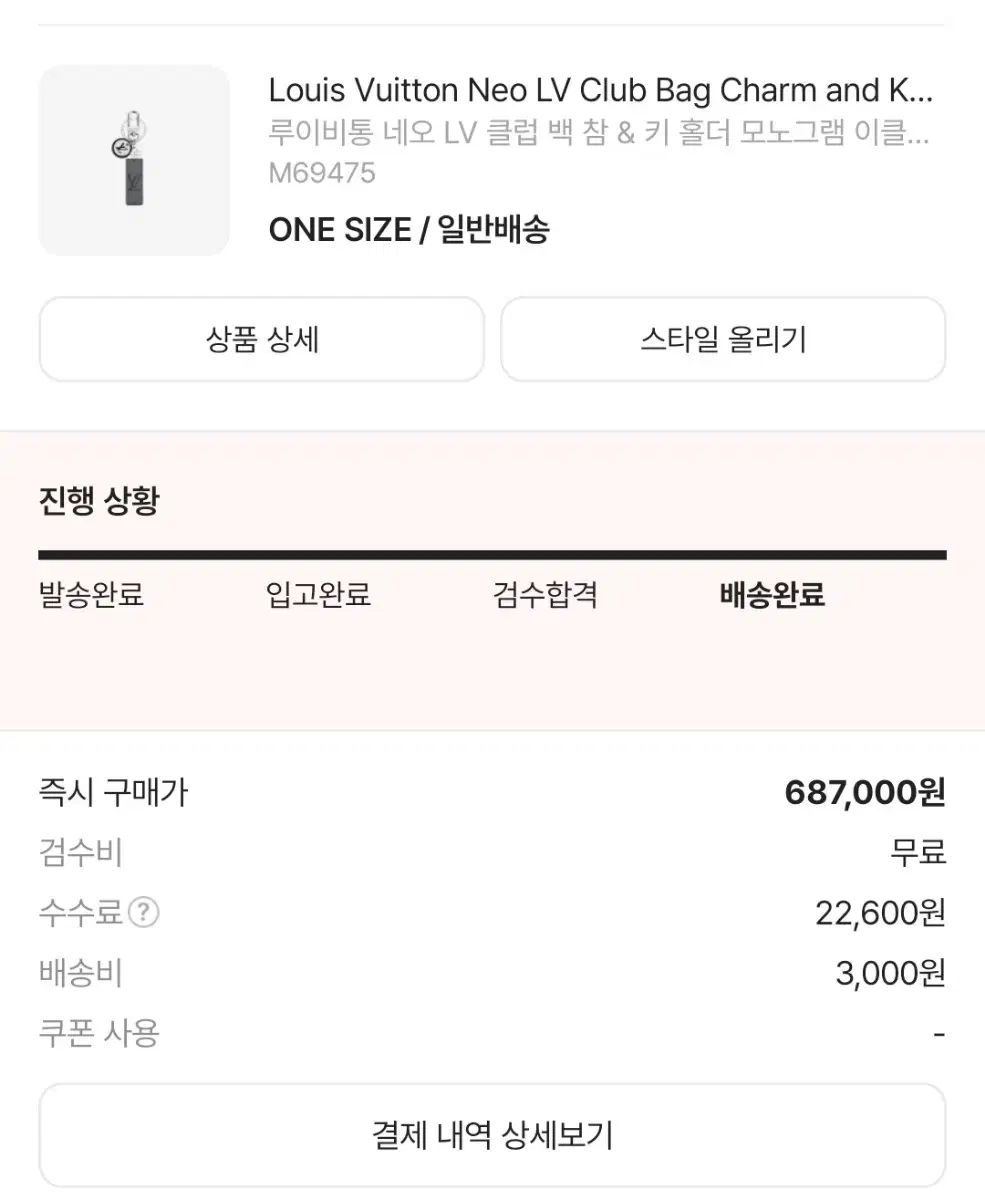Select the 배송완료 progress step

772,595
